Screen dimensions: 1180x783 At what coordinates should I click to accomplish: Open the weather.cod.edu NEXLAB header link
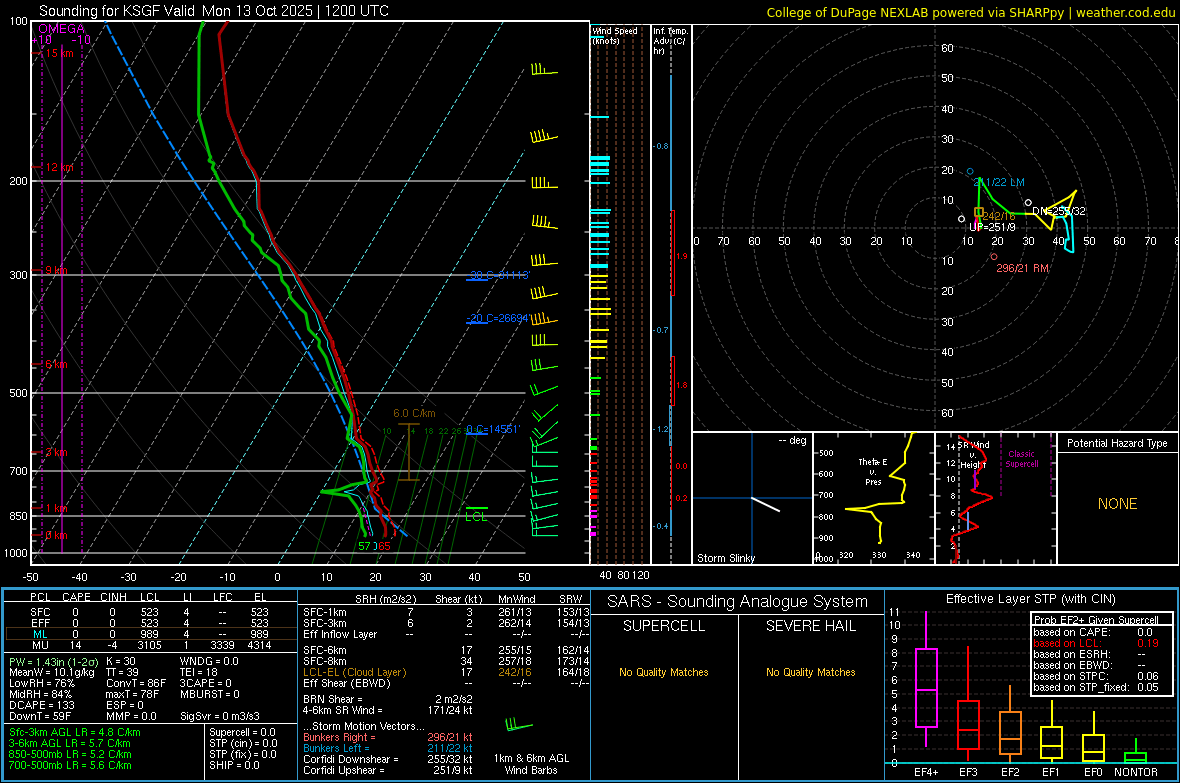coord(970,12)
